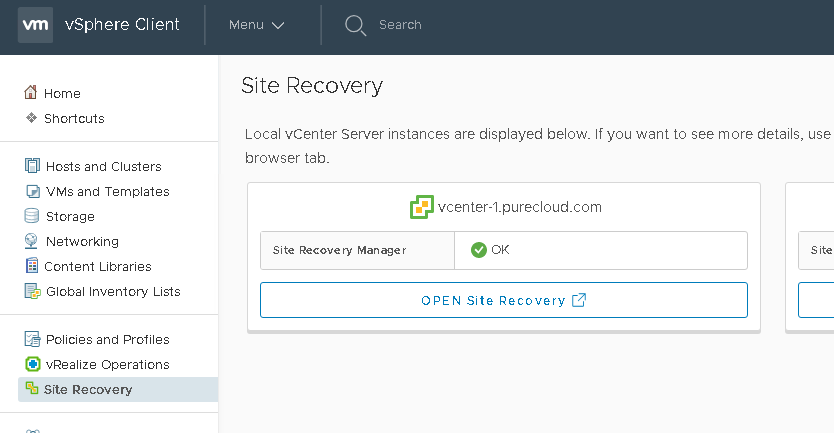Viewport: 834px width, 433px height.
Task: Focus the Search input field
Action: [x=400, y=25]
